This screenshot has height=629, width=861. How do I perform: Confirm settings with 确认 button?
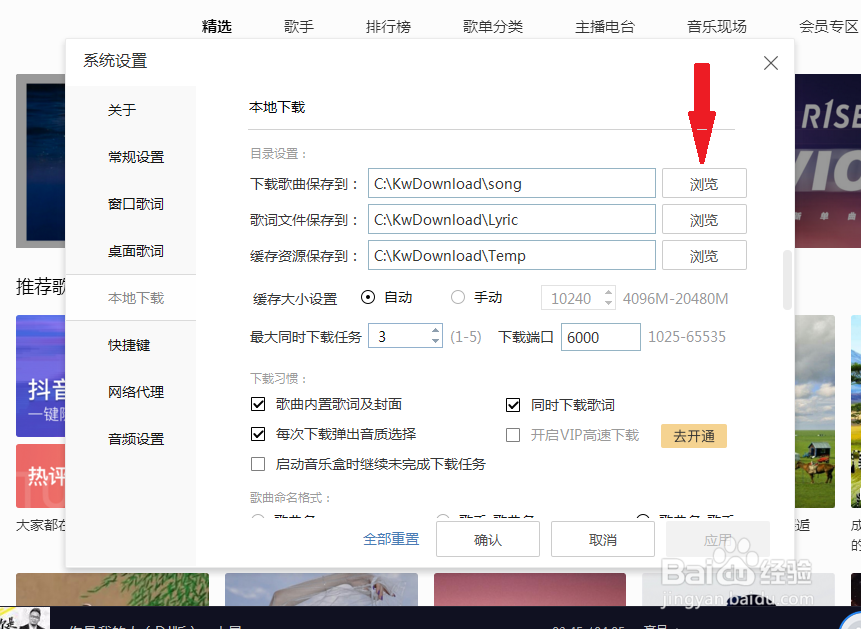coord(488,539)
